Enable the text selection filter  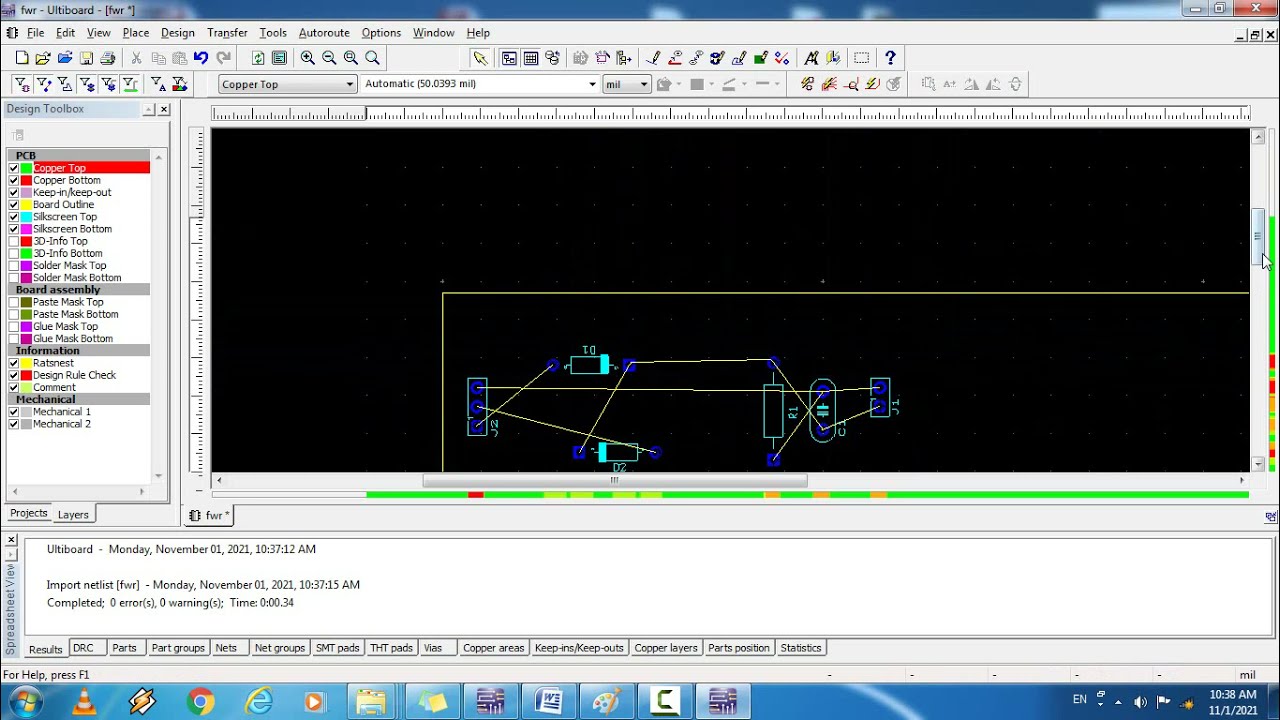158,84
